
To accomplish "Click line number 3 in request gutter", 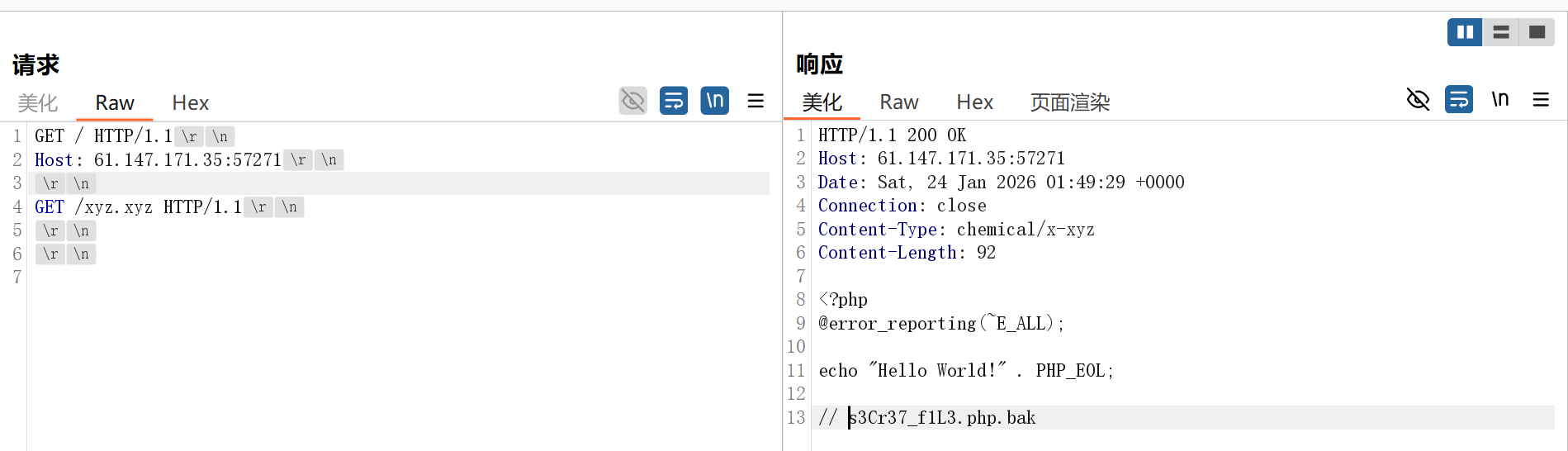I will pos(17,183).
